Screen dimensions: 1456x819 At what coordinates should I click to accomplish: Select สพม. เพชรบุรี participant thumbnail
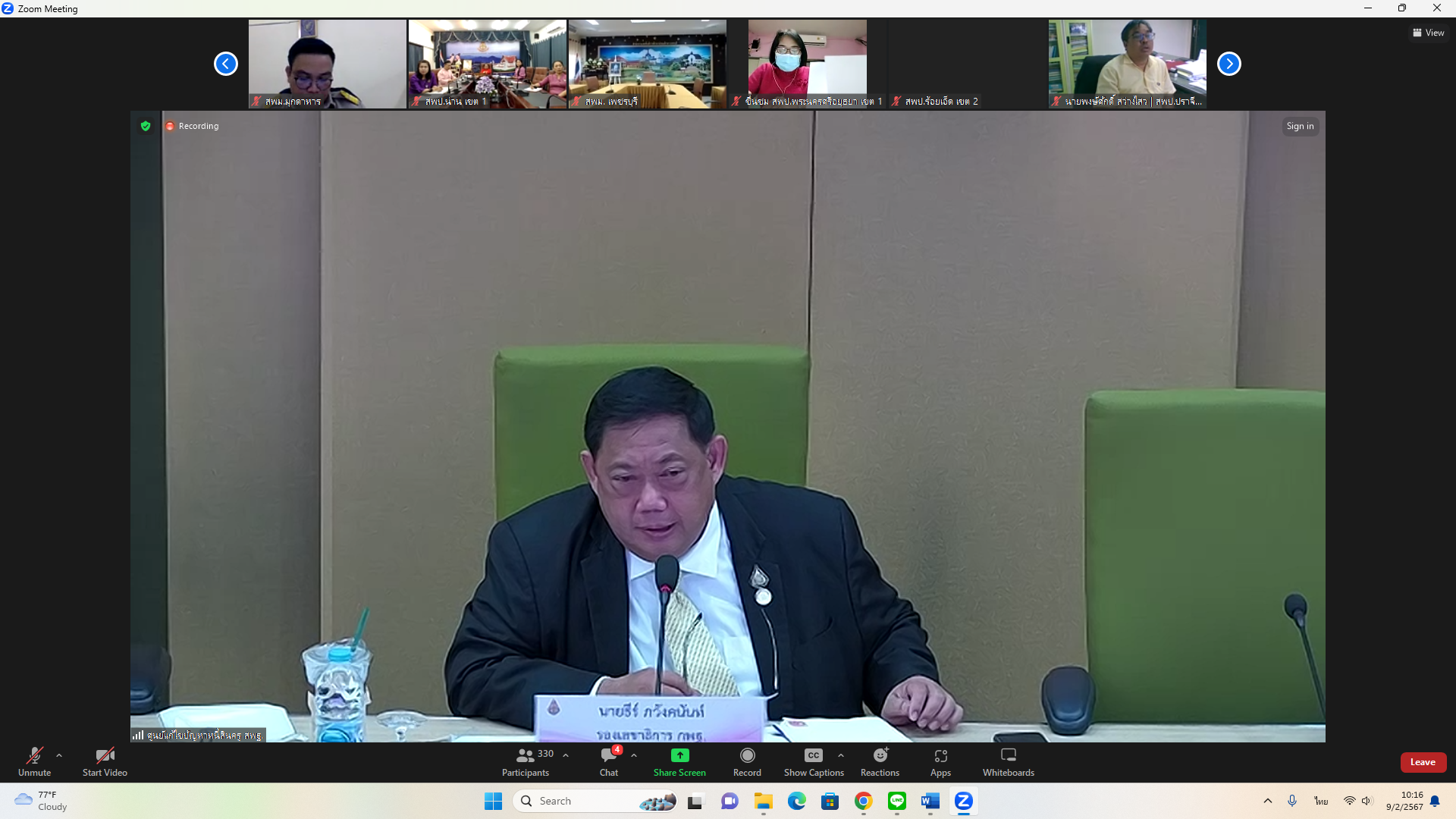pyautogui.click(x=648, y=64)
